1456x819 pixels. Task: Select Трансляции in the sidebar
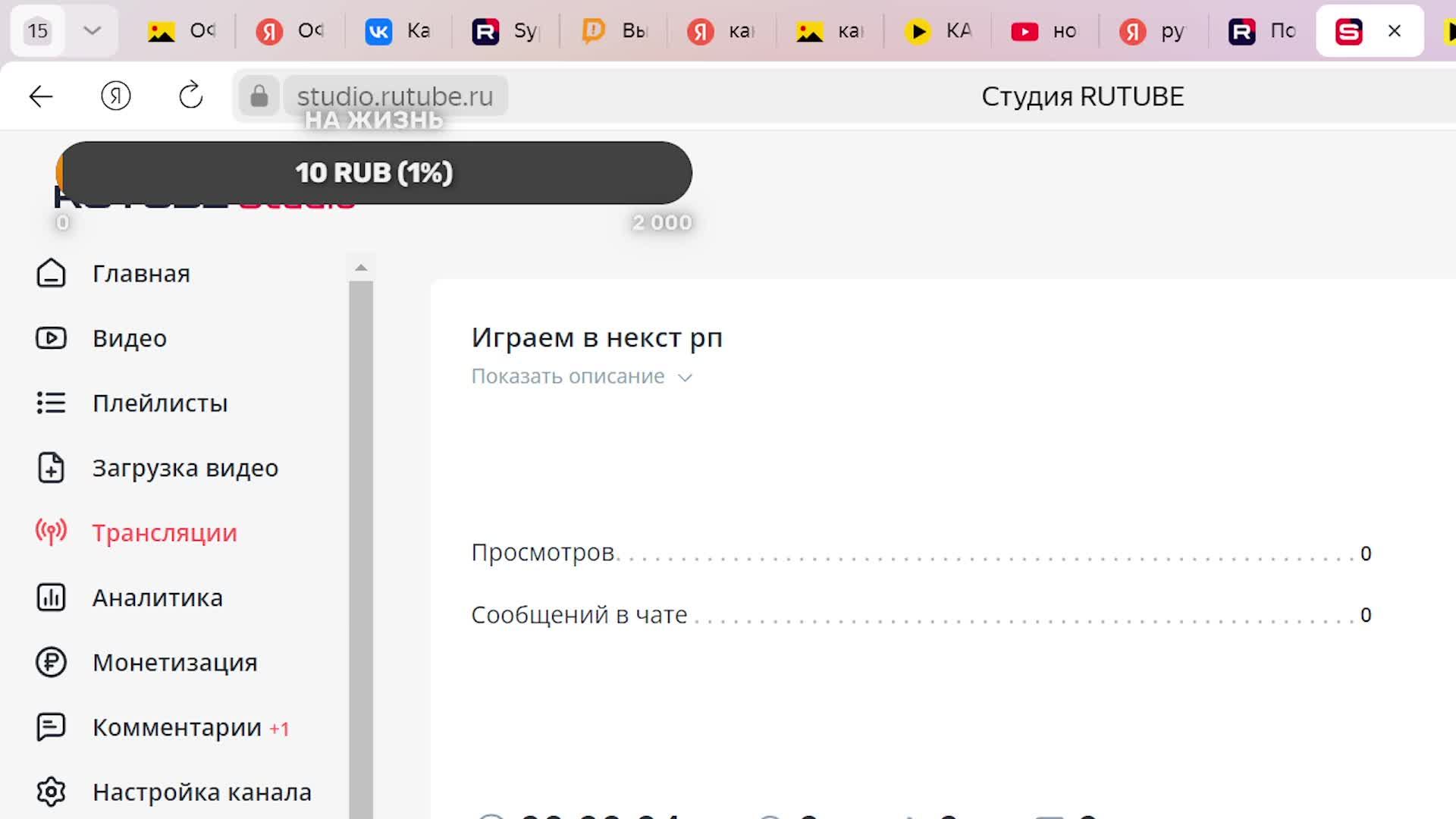pyautogui.click(x=165, y=533)
